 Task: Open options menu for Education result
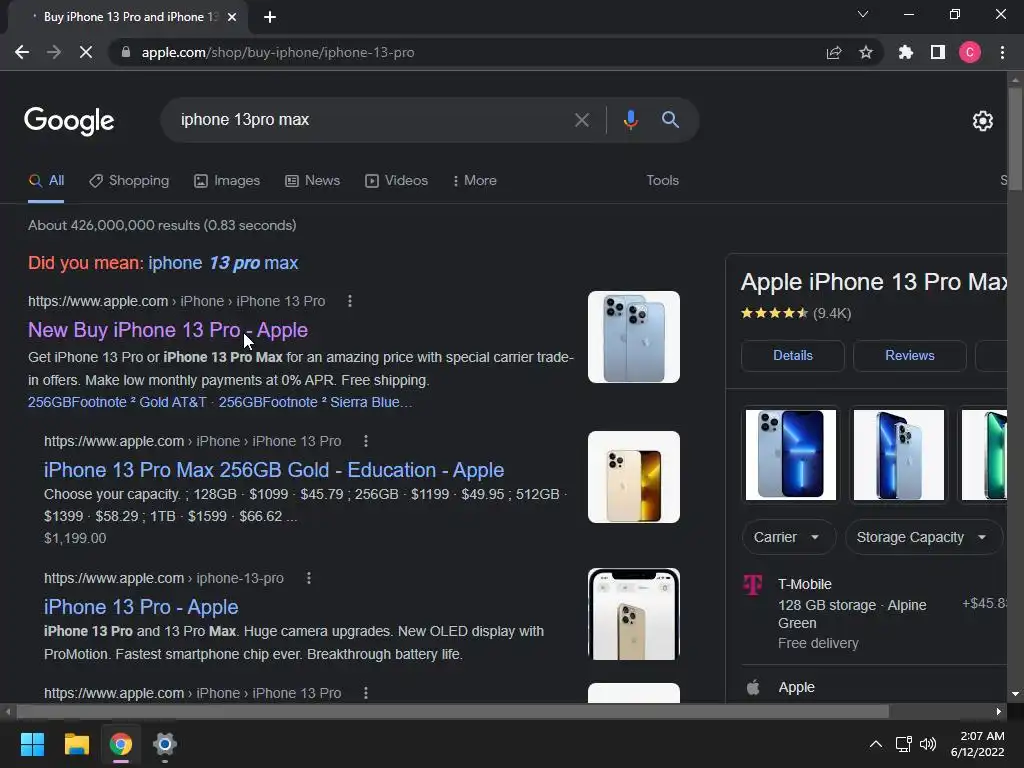(x=366, y=441)
